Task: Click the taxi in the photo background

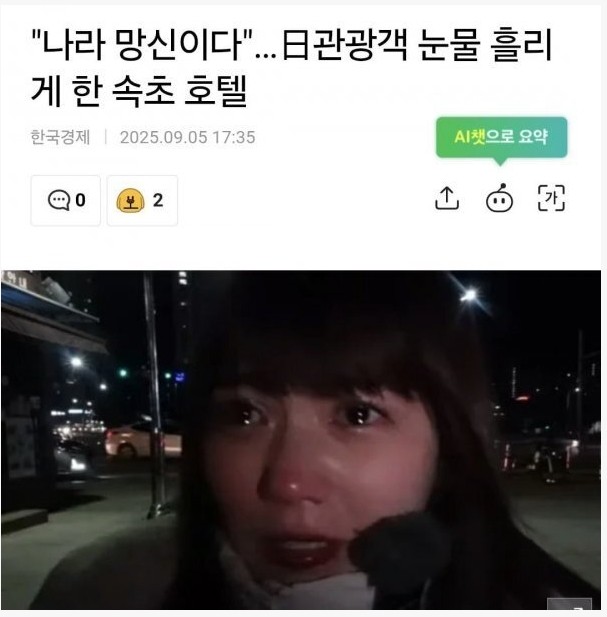Action: coord(143,440)
